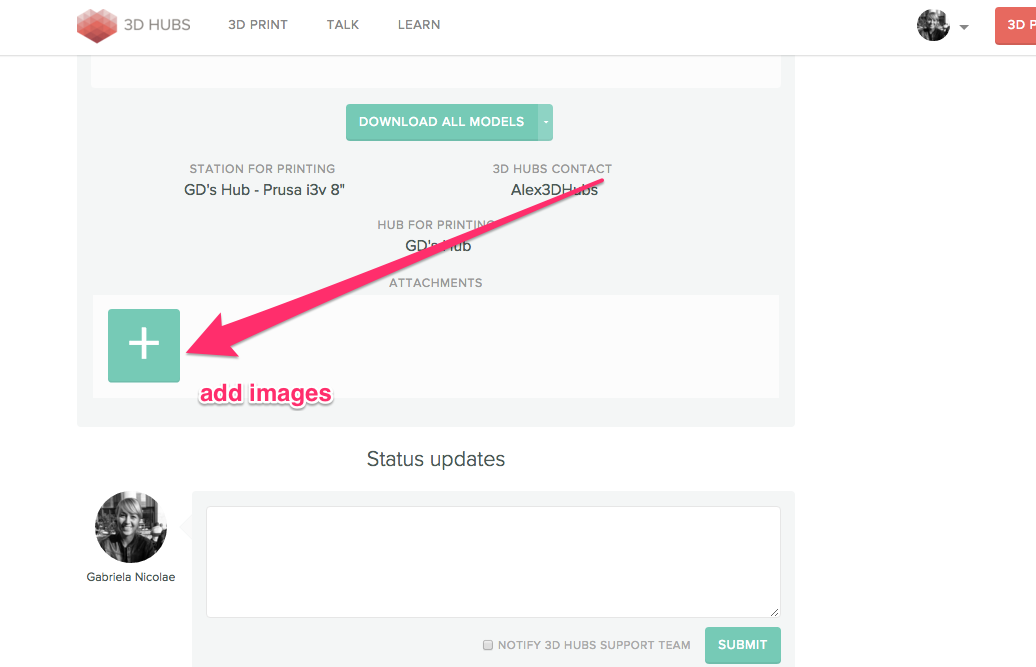Click the red button at top right
This screenshot has height=667, width=1036.
point(1015,26)
